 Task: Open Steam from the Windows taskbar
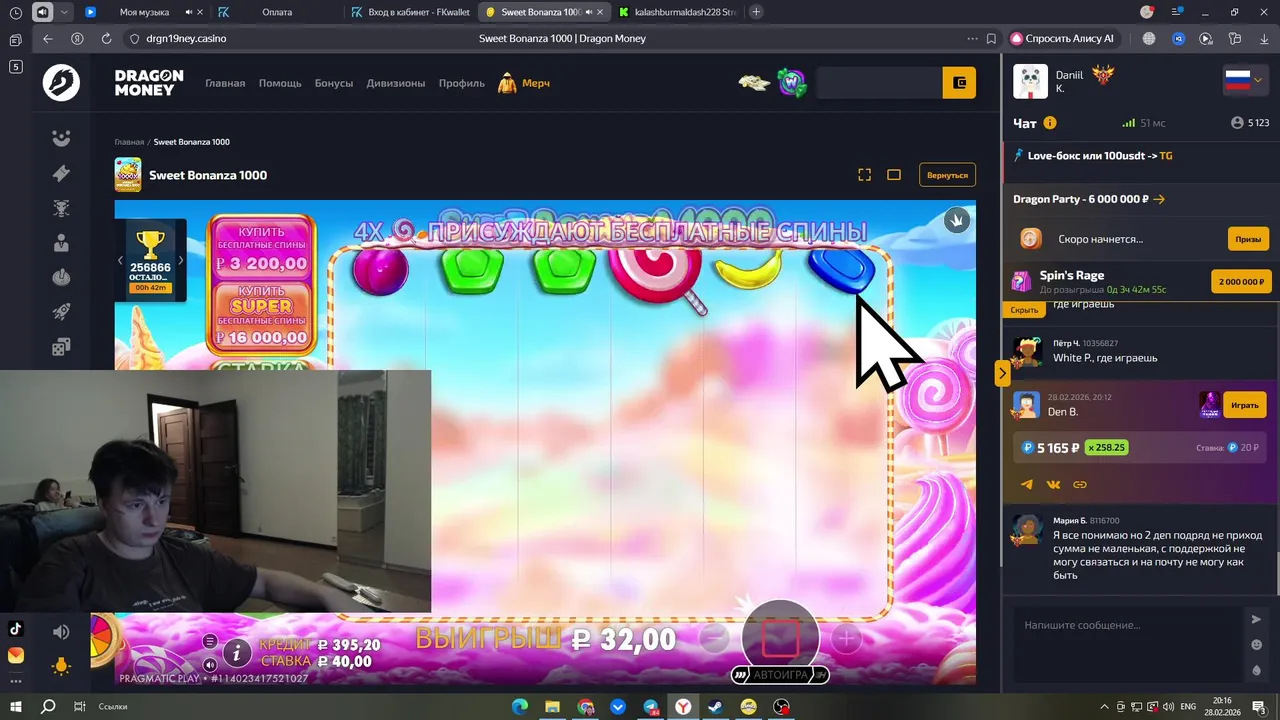[x=716, y=707]
